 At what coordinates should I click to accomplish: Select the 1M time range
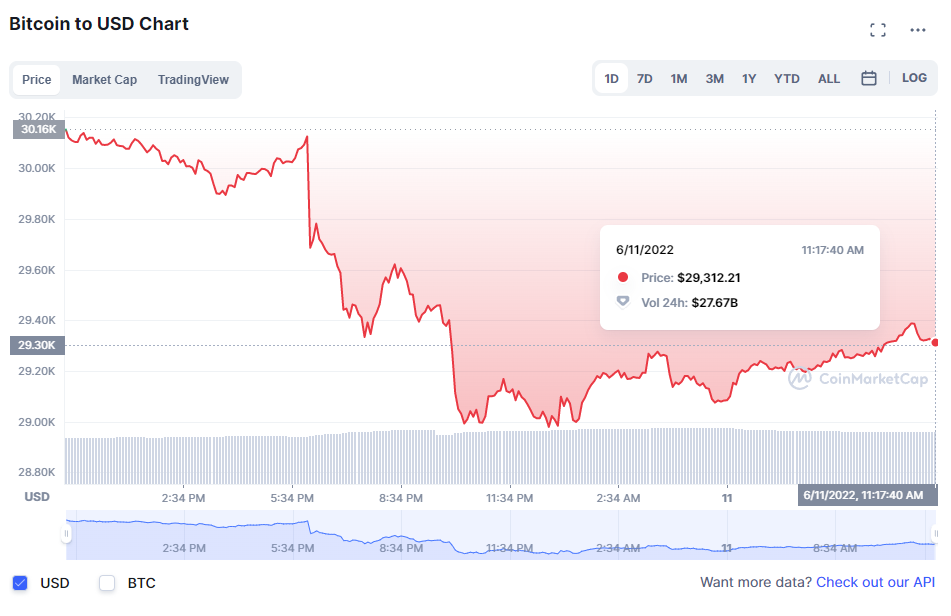(x=679, y=79)
